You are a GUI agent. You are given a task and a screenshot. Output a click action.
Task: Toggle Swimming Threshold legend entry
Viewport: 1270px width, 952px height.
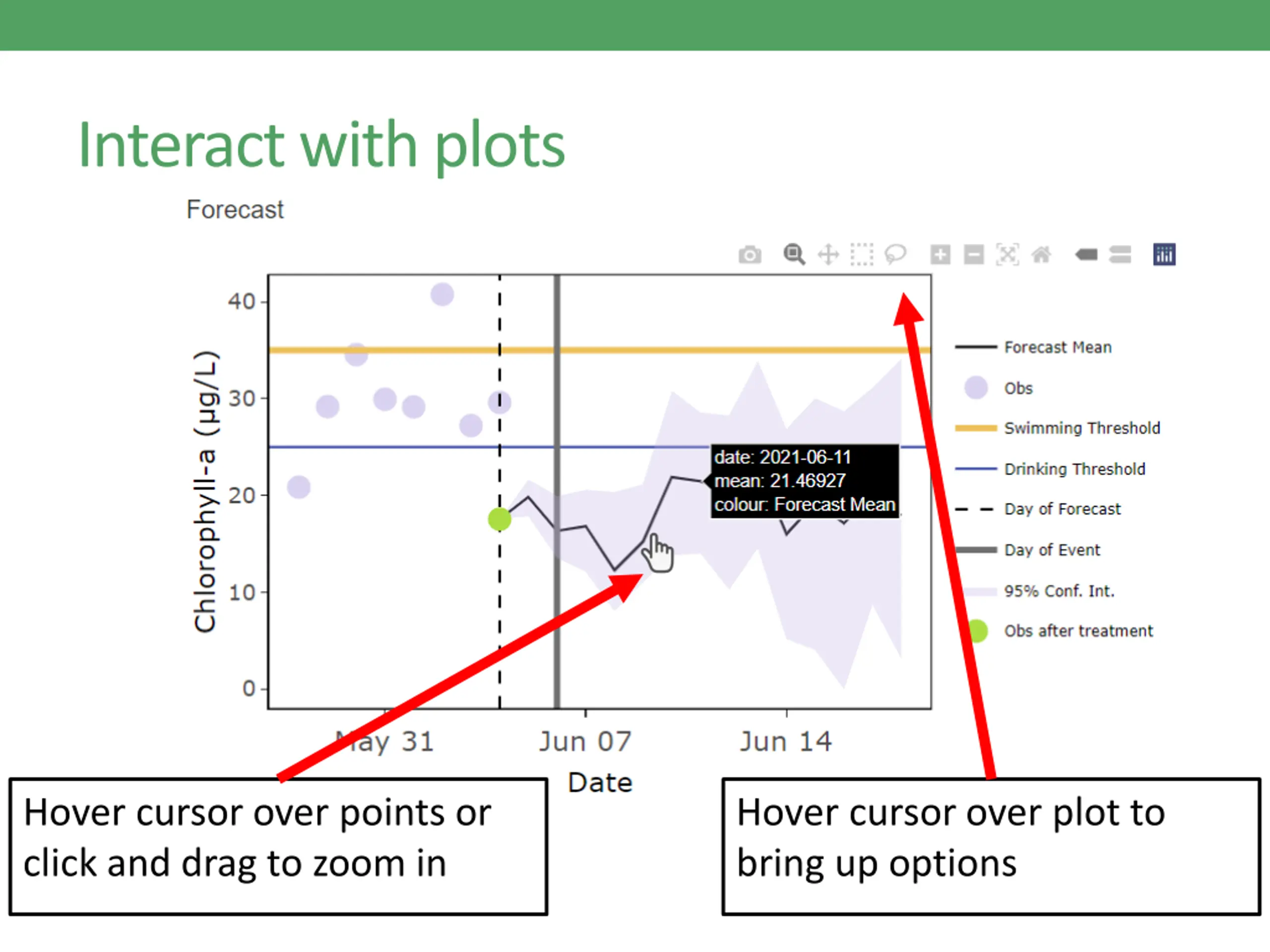click(1058, 428)
